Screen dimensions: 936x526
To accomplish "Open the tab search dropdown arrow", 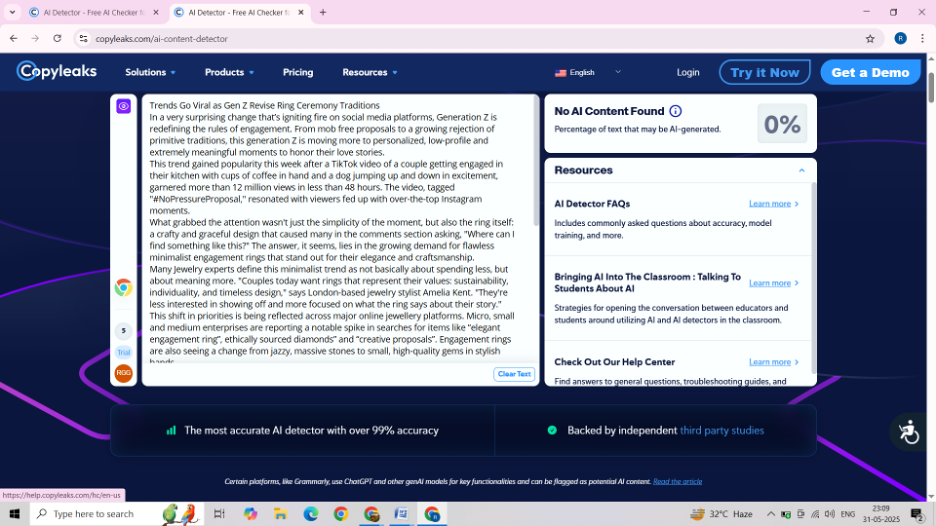I will click(12, 13).
